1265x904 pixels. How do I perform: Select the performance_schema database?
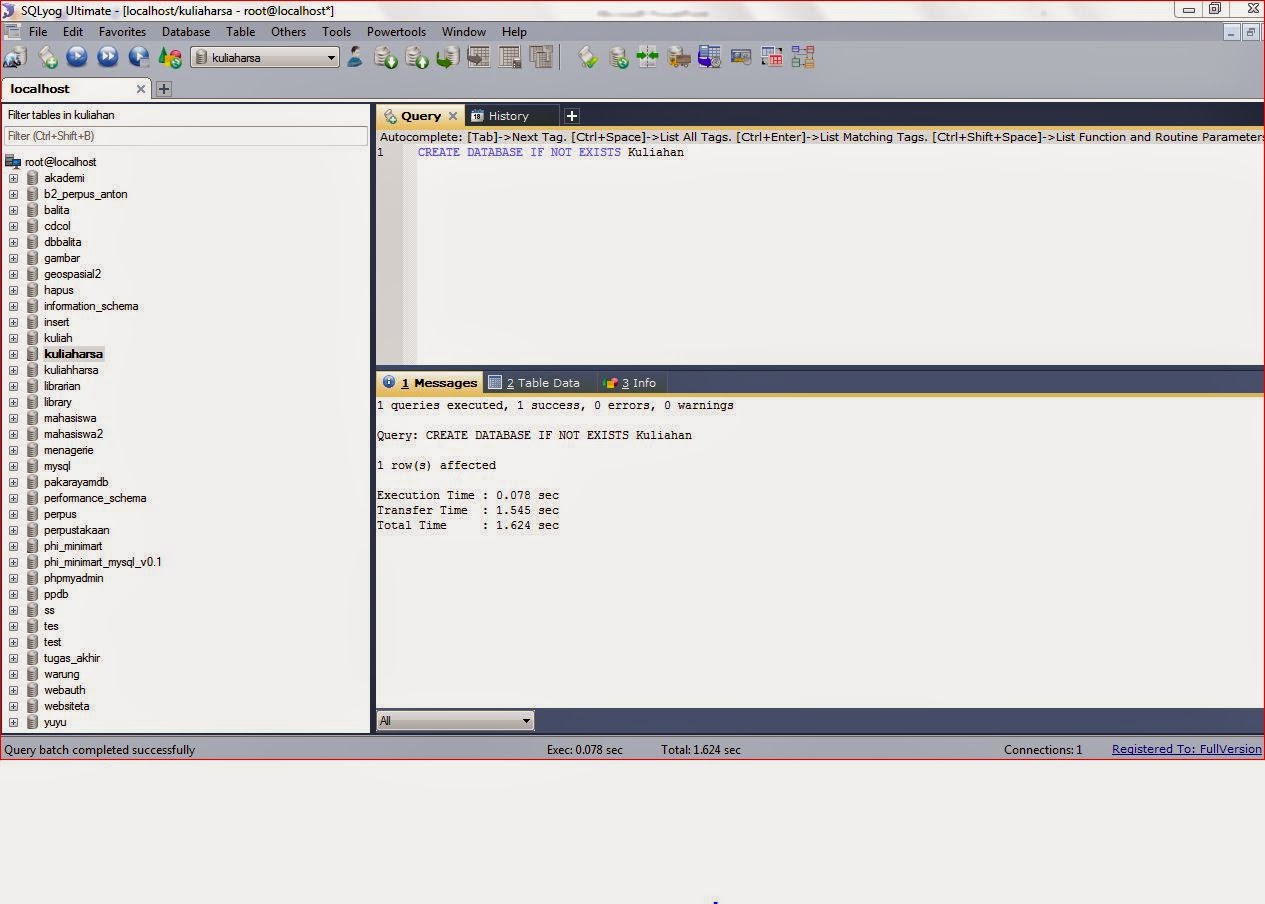point(95,498)
